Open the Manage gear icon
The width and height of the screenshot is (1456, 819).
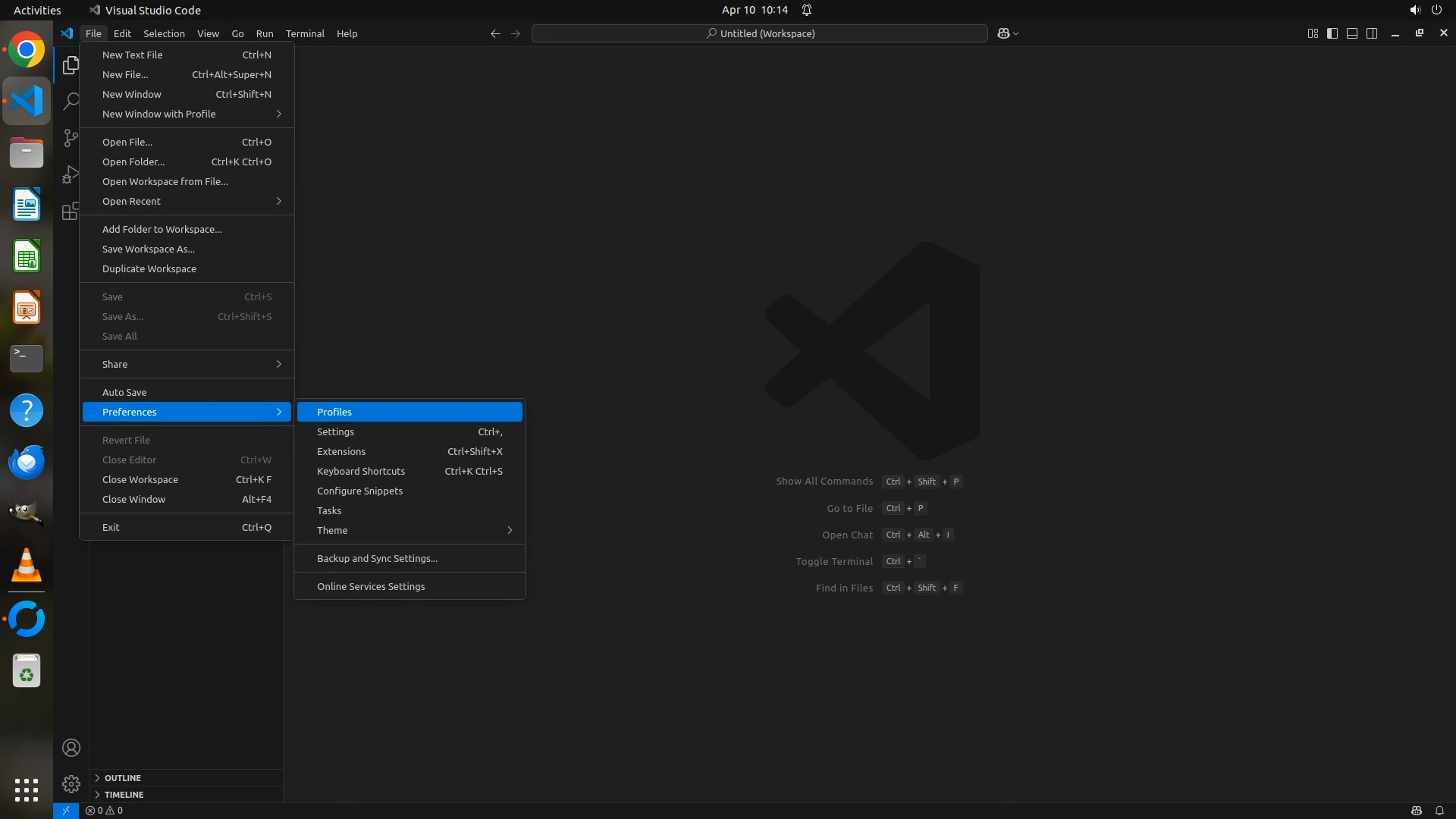[71, 783]
